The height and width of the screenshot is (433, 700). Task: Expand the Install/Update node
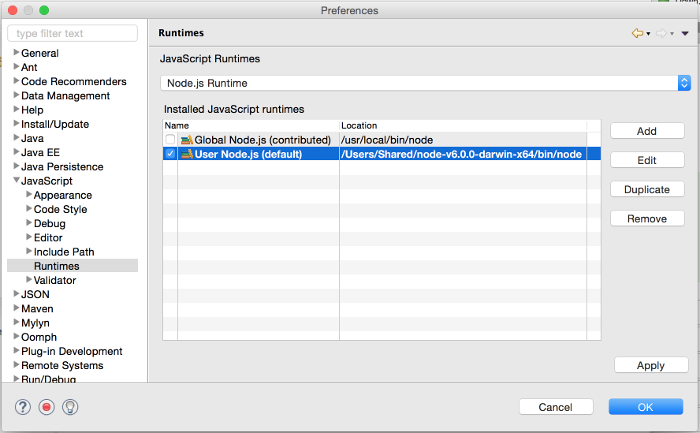pos(16,124)
